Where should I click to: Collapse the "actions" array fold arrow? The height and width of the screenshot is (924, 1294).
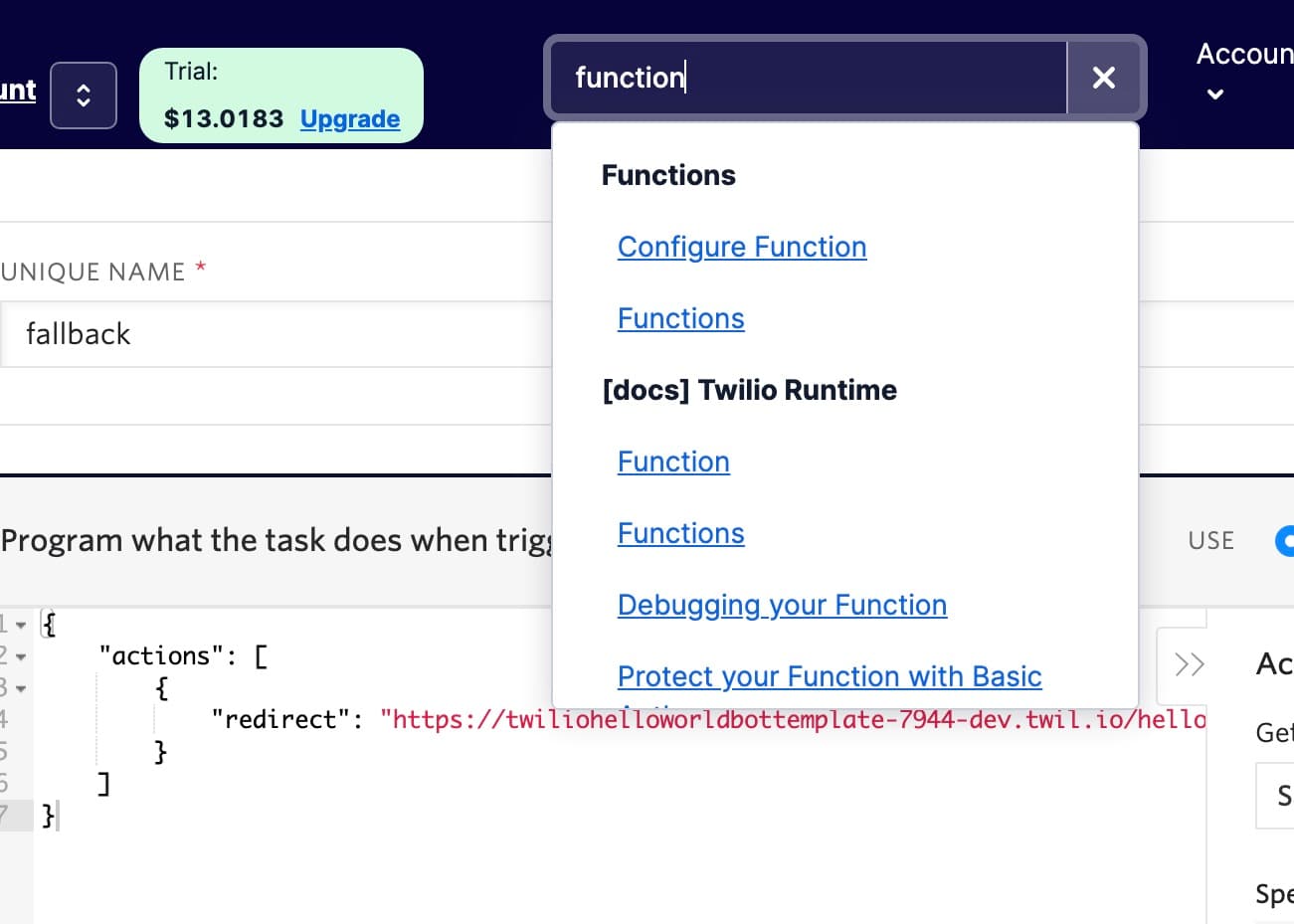21,657
